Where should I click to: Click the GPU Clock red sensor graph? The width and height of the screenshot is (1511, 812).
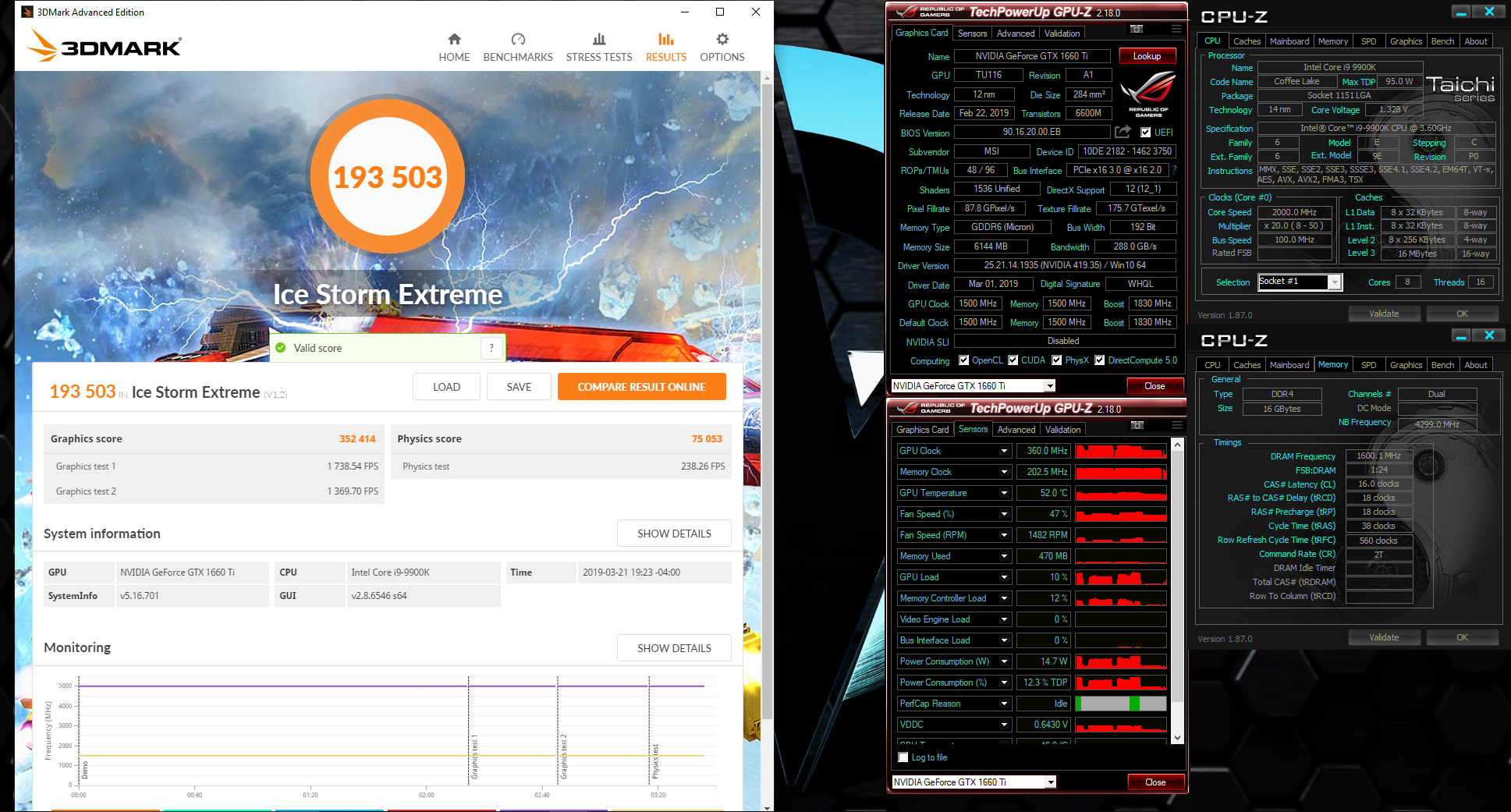pyautogui.click(x=1120, y=451)
